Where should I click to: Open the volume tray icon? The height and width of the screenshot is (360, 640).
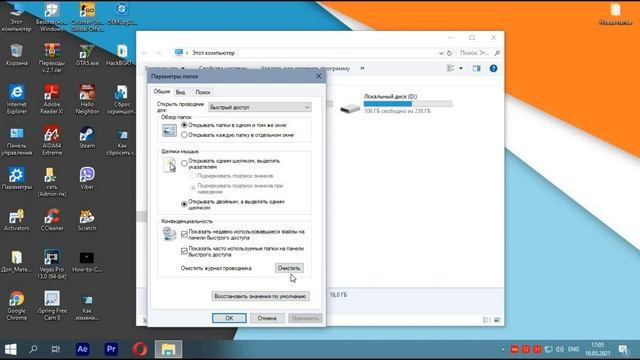[x=560, y=349]
